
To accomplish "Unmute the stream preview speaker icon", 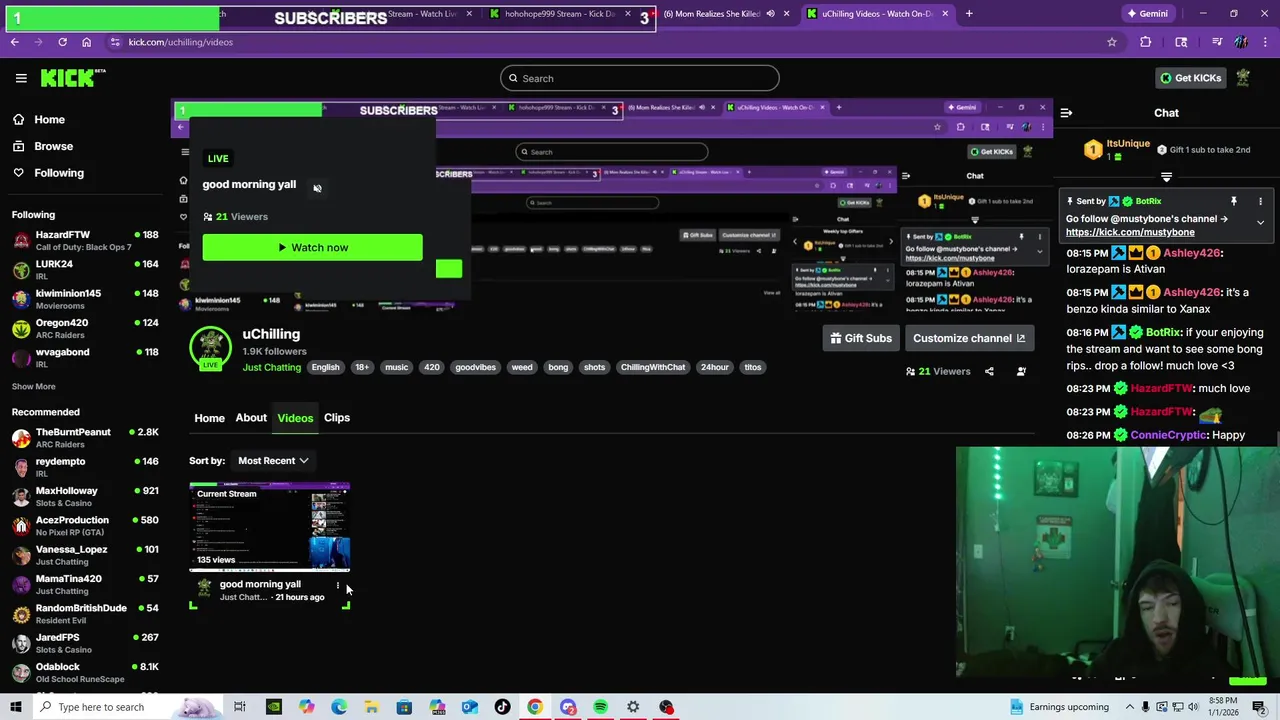I will point(317,188).
